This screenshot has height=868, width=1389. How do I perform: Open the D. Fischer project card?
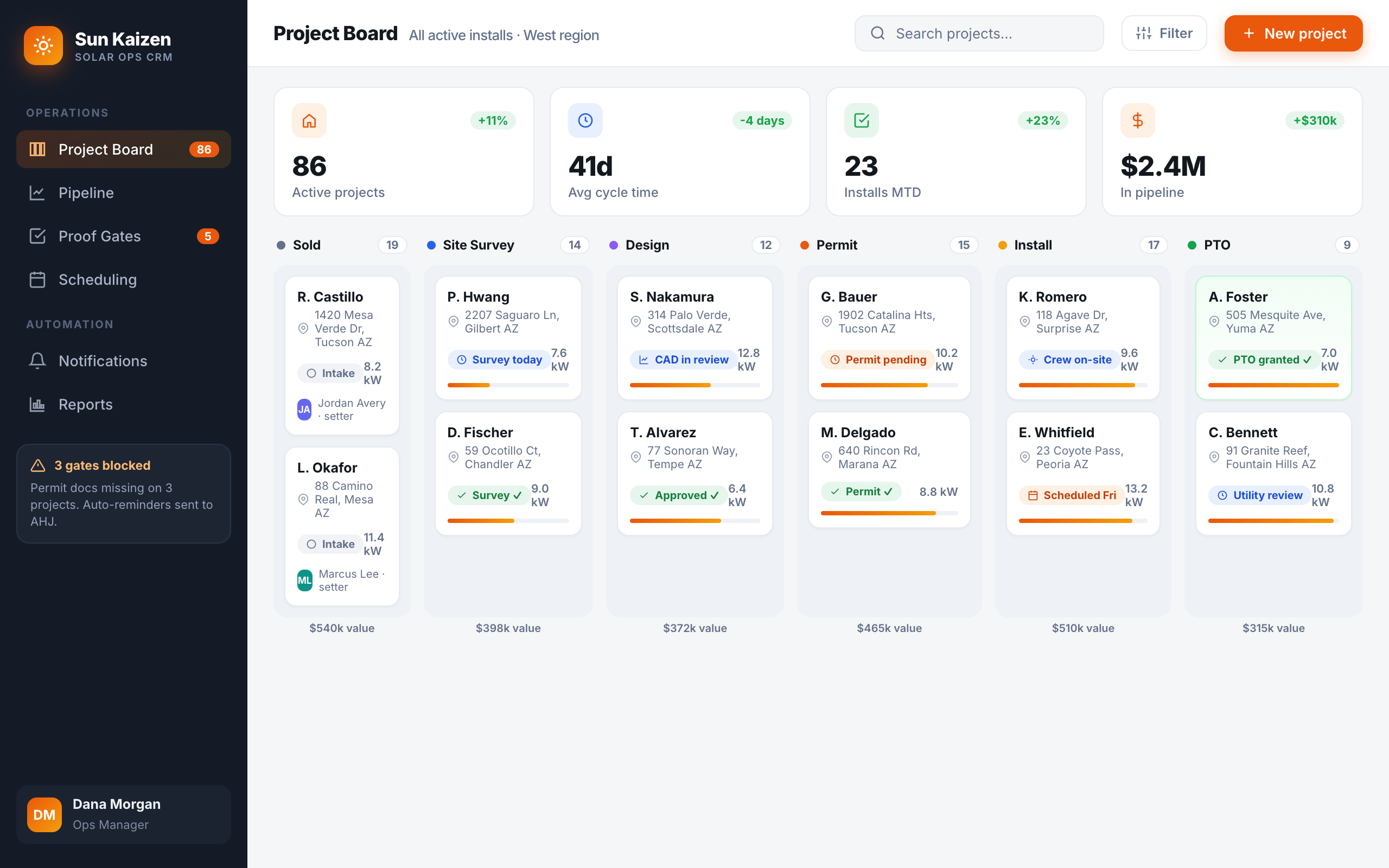tap(508, 474)
